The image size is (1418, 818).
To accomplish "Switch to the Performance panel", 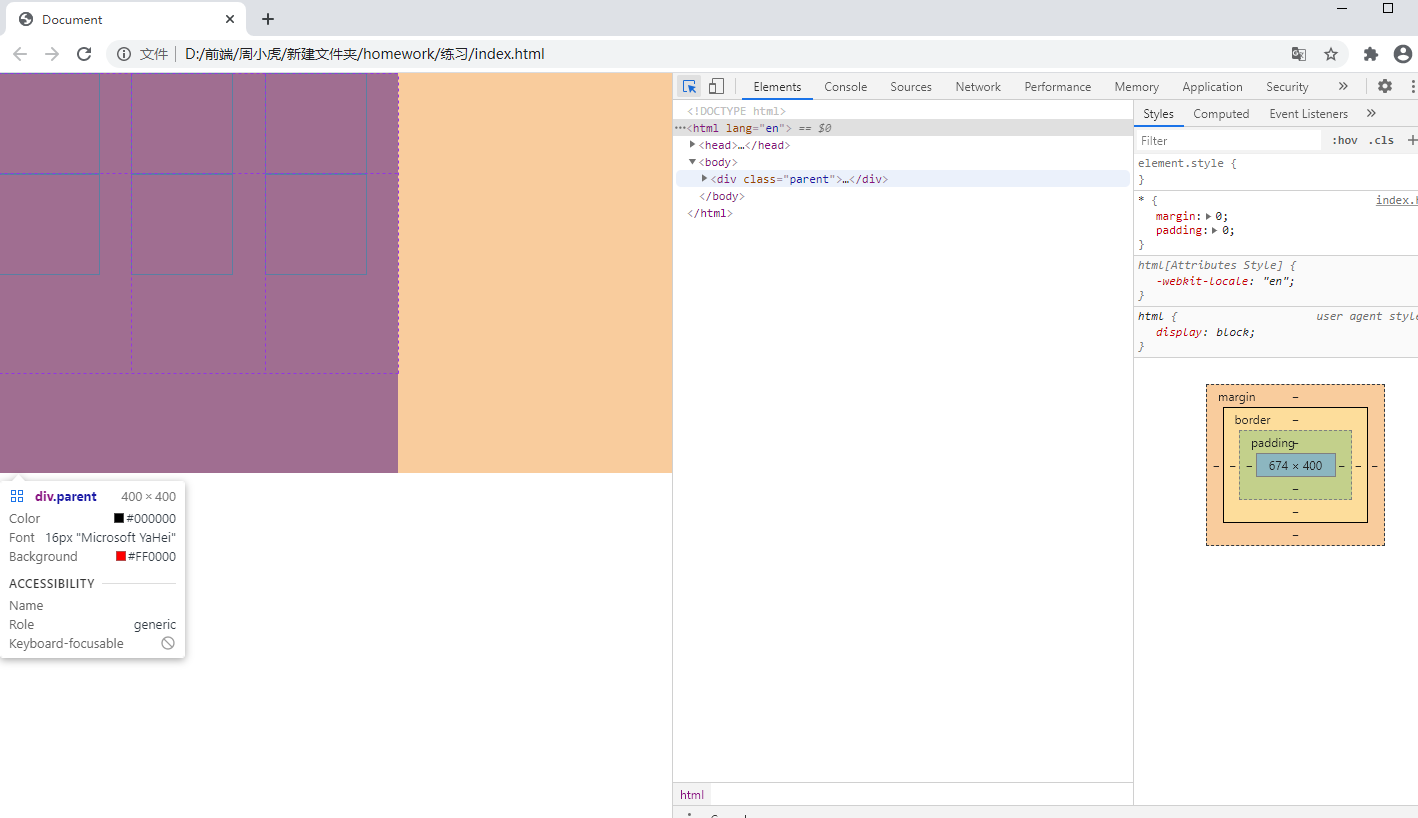I will tap(1058, 87).
